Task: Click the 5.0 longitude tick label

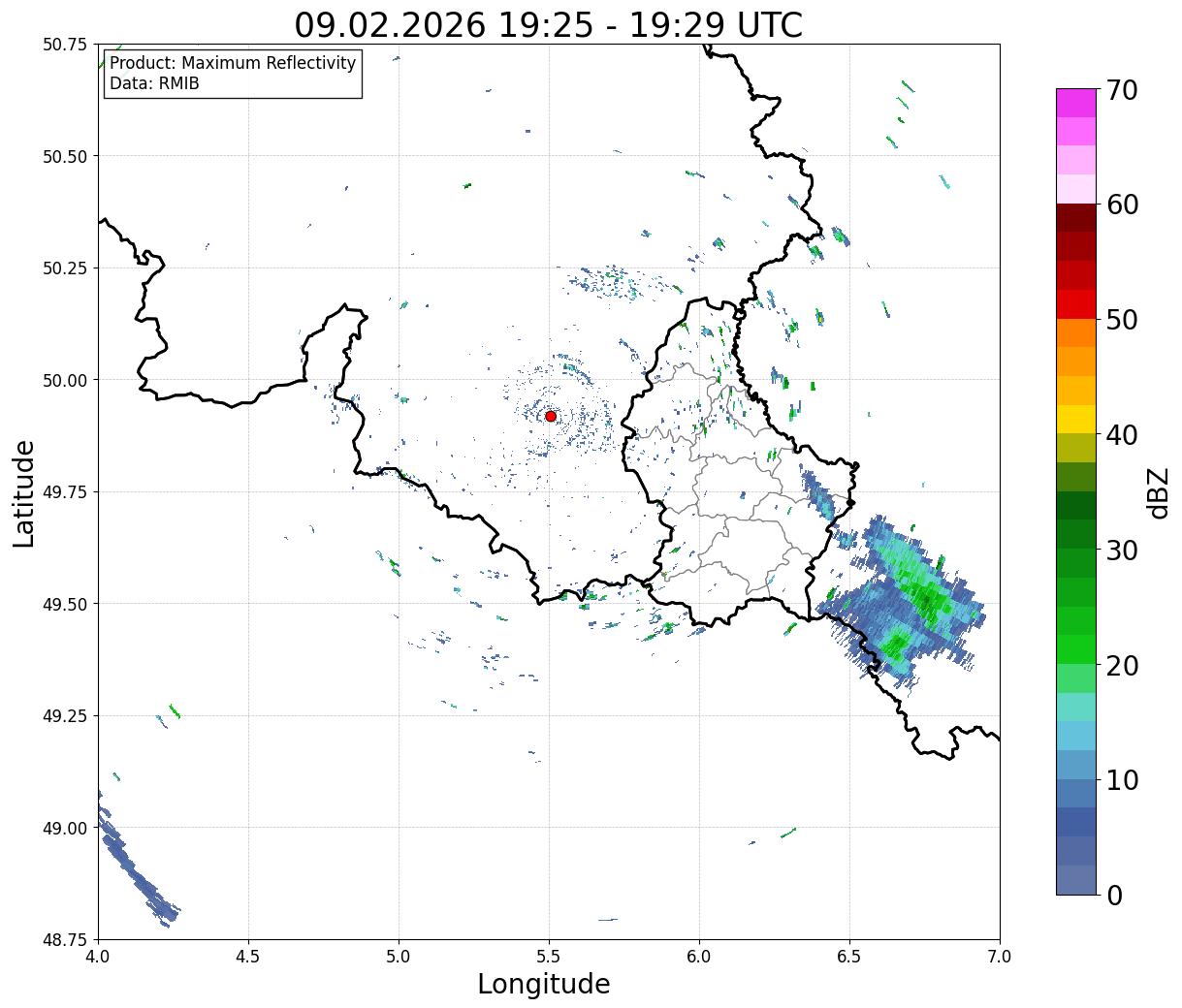Action: click(399, 956)
